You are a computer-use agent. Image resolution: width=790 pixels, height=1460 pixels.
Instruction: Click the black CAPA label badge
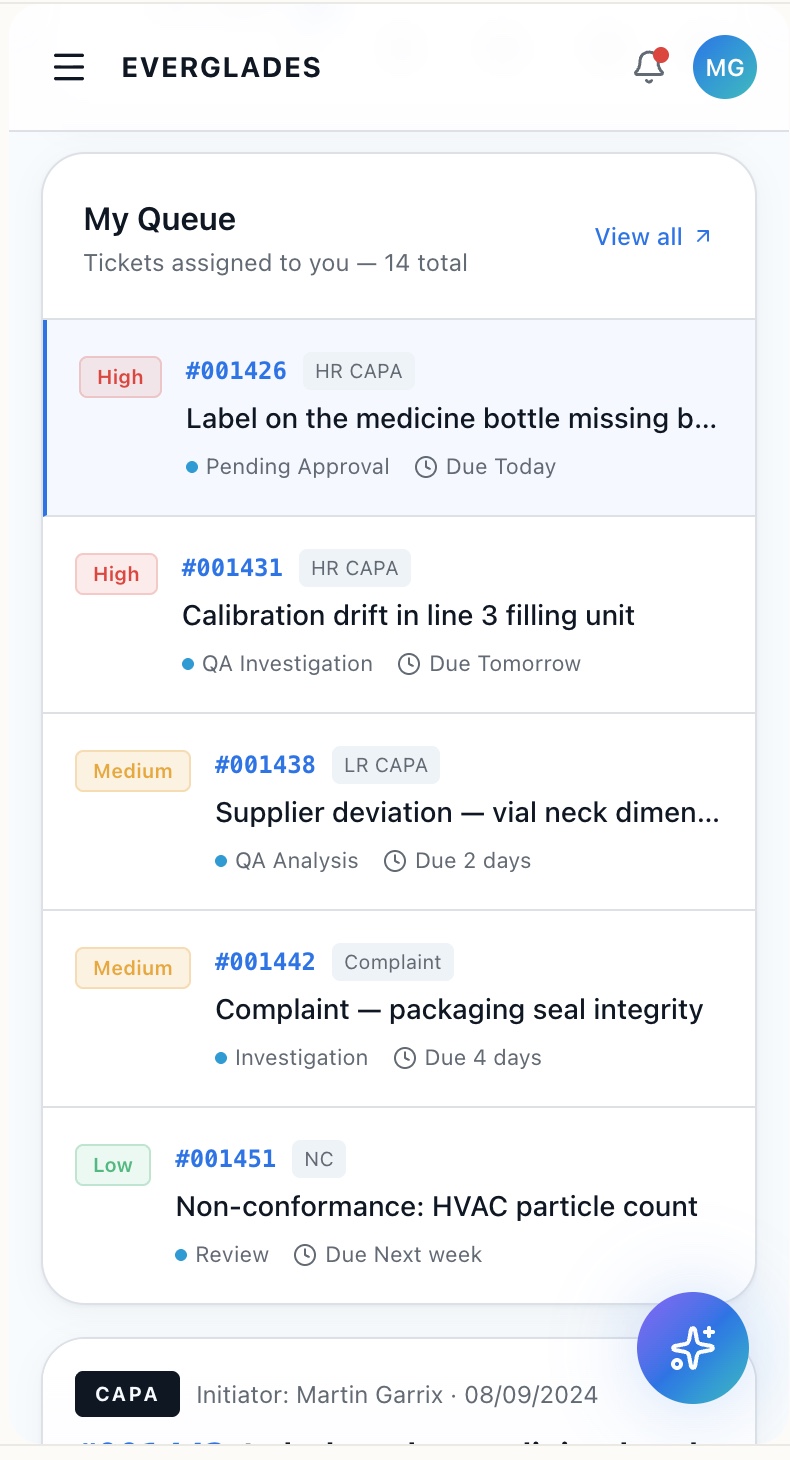(x=127, y=1394)
